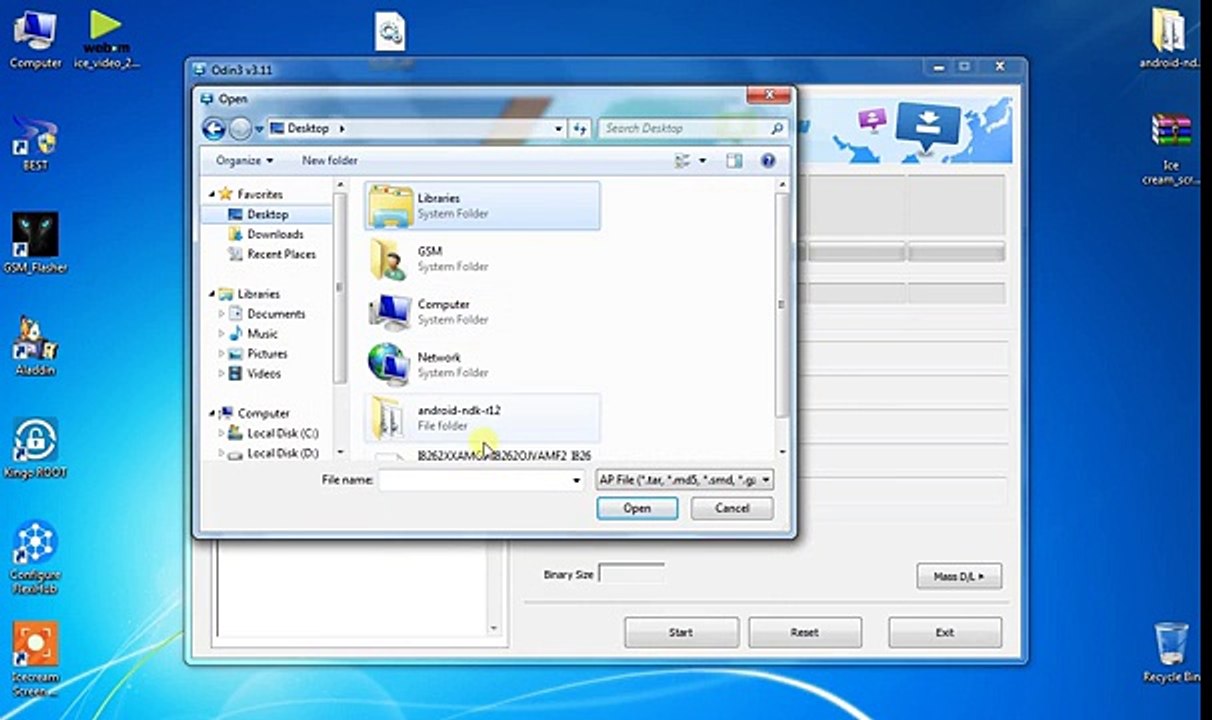The height and width of the screenshot is (720, 1212).
Task: Change your view icon in dialog toolbar
Action: click(683, 160)
